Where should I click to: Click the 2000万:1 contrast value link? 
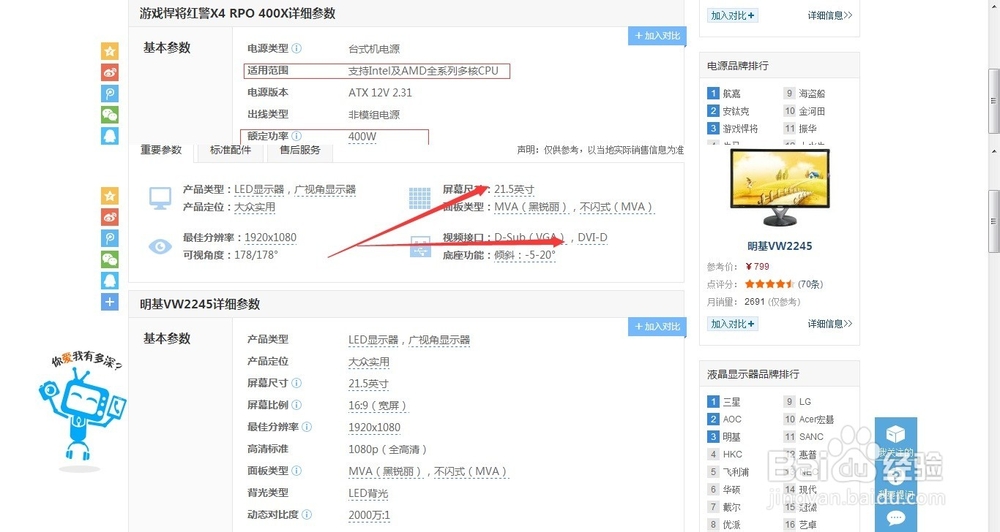coord(369,515)
